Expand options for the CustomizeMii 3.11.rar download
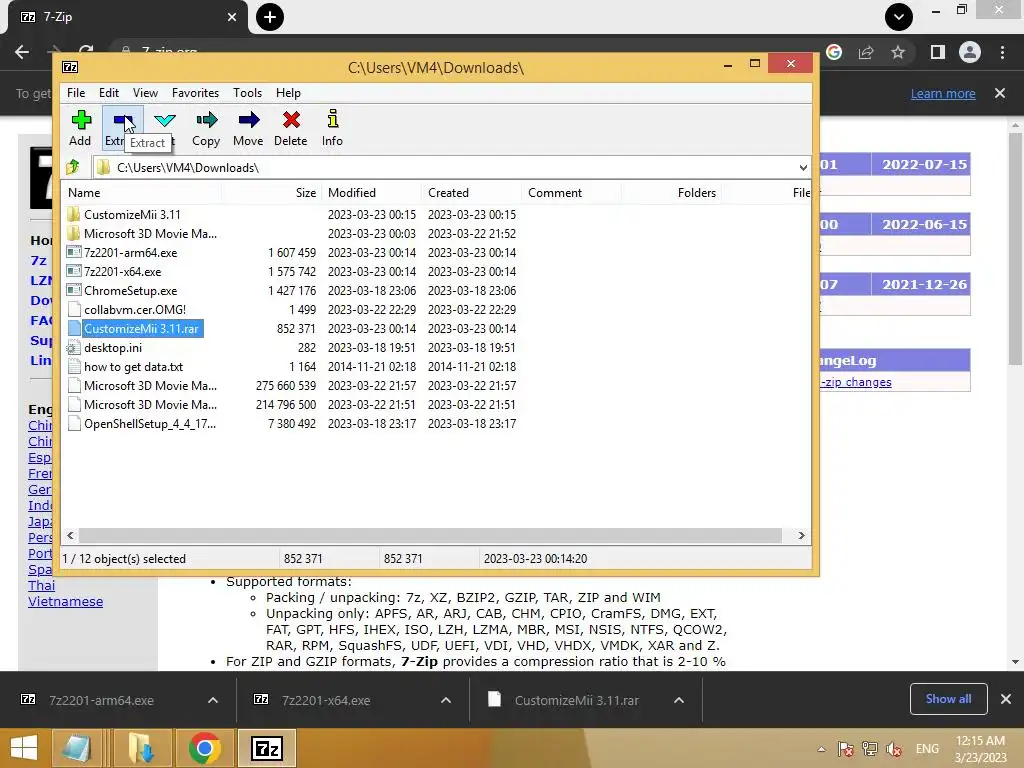 coord(679,700)
